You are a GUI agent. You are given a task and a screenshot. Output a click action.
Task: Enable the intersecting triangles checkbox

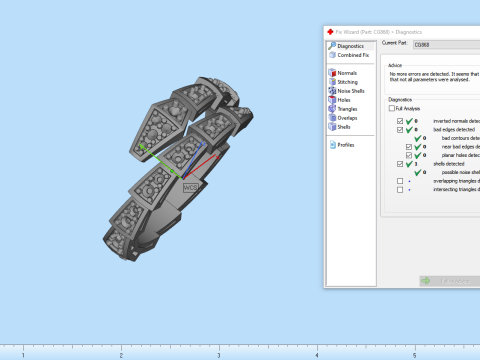(400, 190)
